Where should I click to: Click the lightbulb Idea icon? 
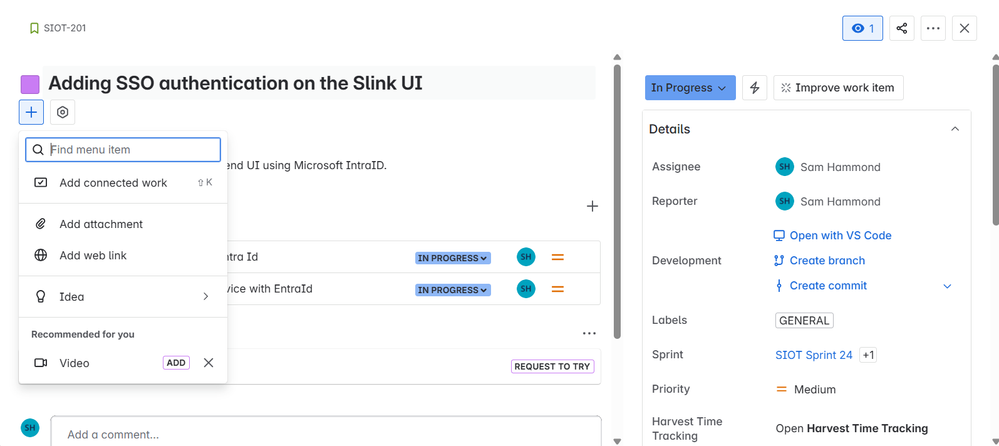(x=40, y=297)
